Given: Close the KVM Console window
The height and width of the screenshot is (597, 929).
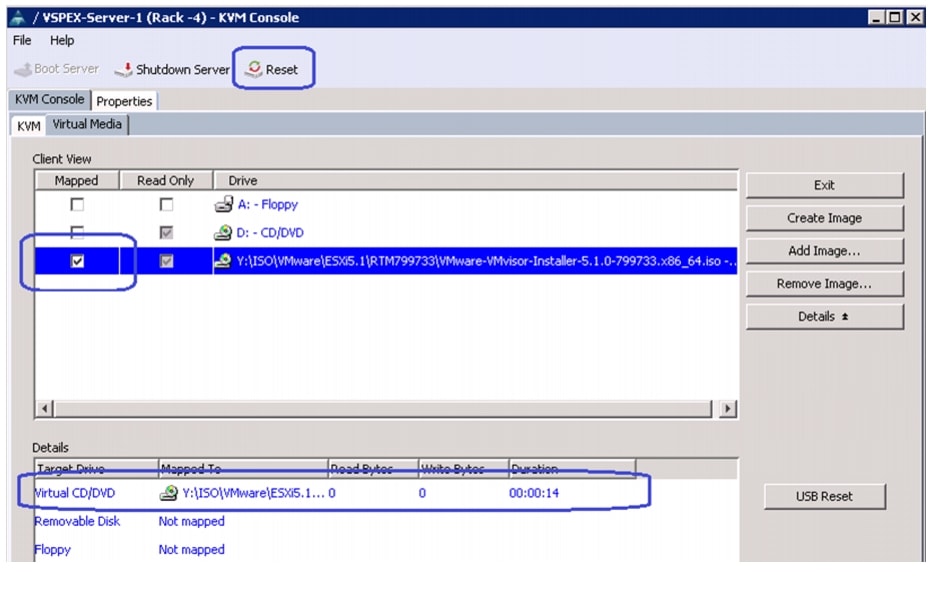Looking at the screenshot, I should pos(915,18).
